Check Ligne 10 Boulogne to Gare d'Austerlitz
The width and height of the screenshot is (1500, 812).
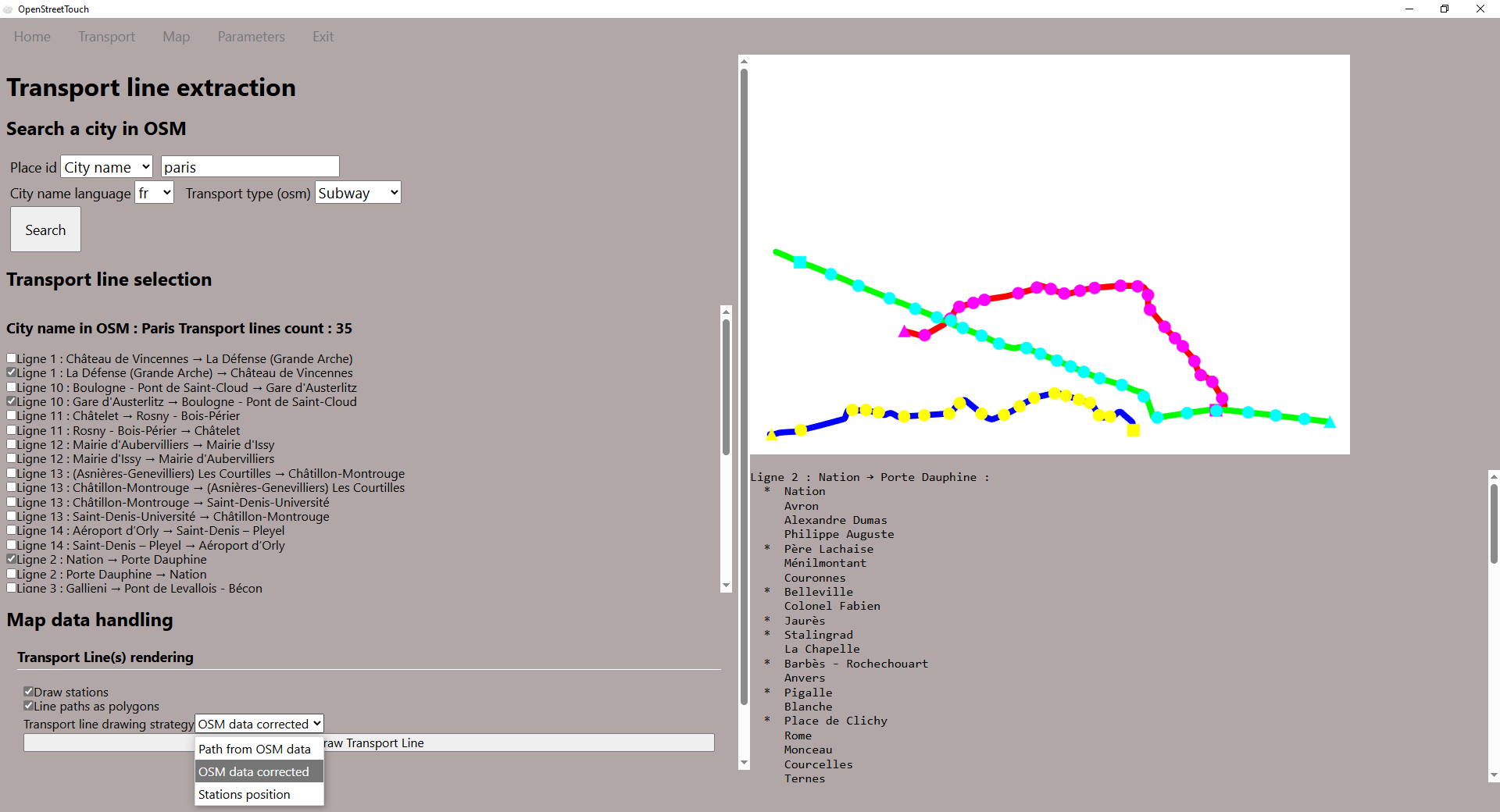pyautogui.click(x=12, y=387)
